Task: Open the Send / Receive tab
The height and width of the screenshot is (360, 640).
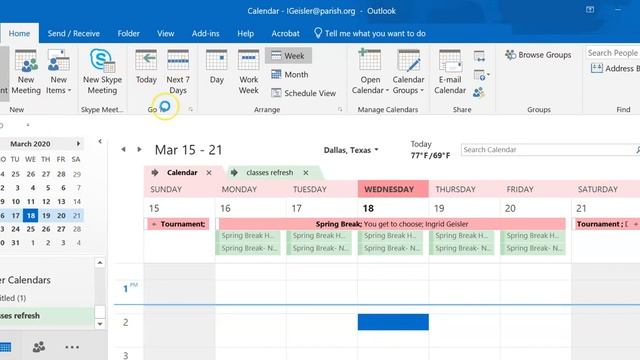Action: click(73, 33)
